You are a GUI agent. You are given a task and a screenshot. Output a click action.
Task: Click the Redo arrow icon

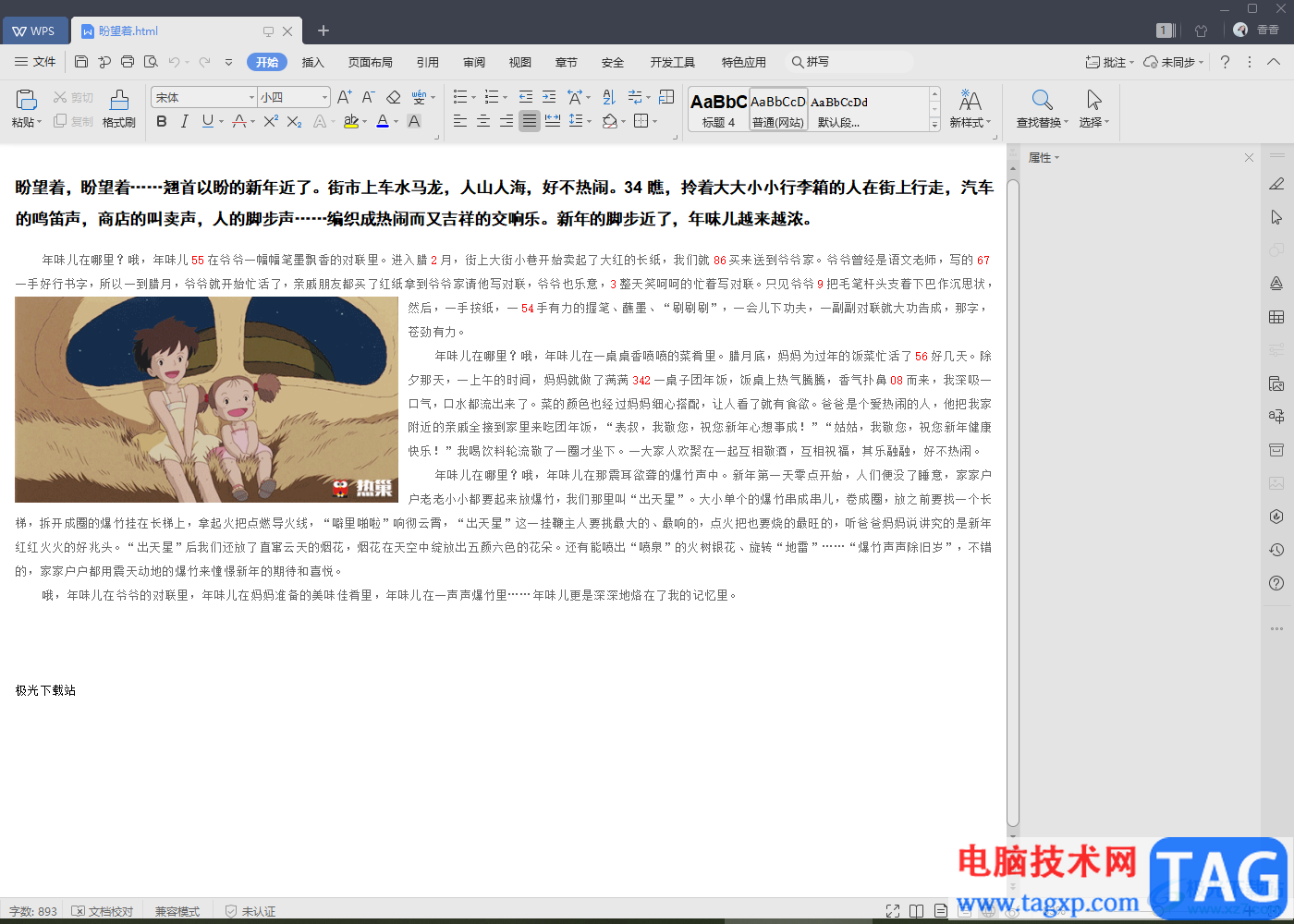click(x=204, y=62)
